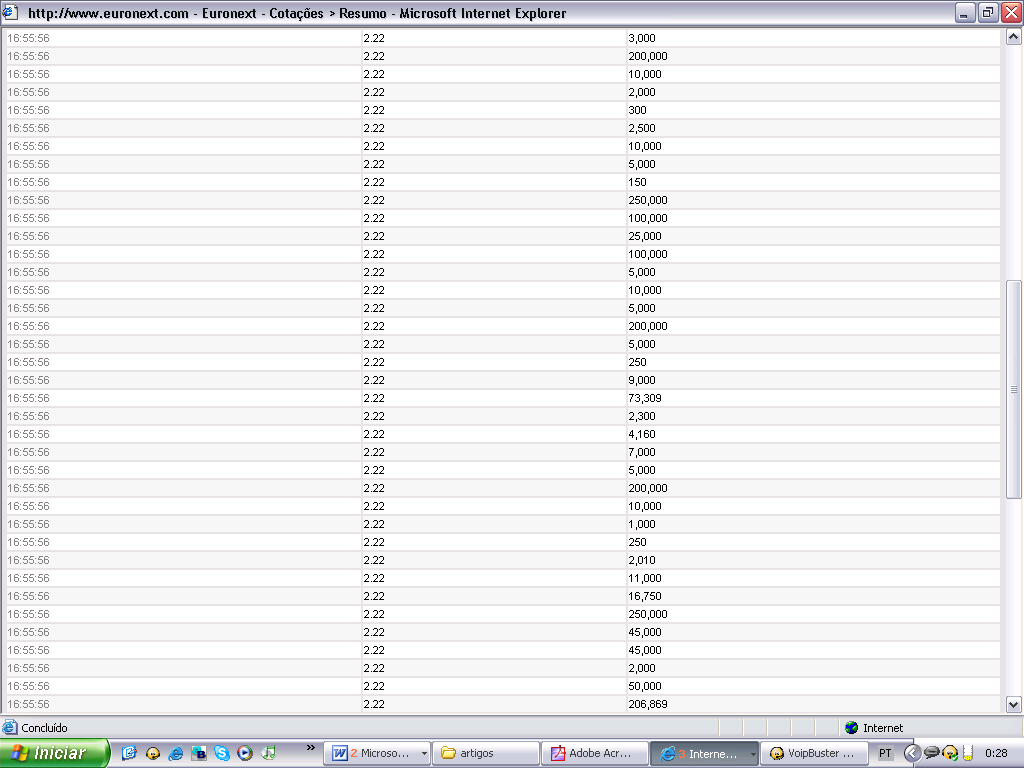
Task: Click the speech bubble system tray icon
Action: [932, 753]
